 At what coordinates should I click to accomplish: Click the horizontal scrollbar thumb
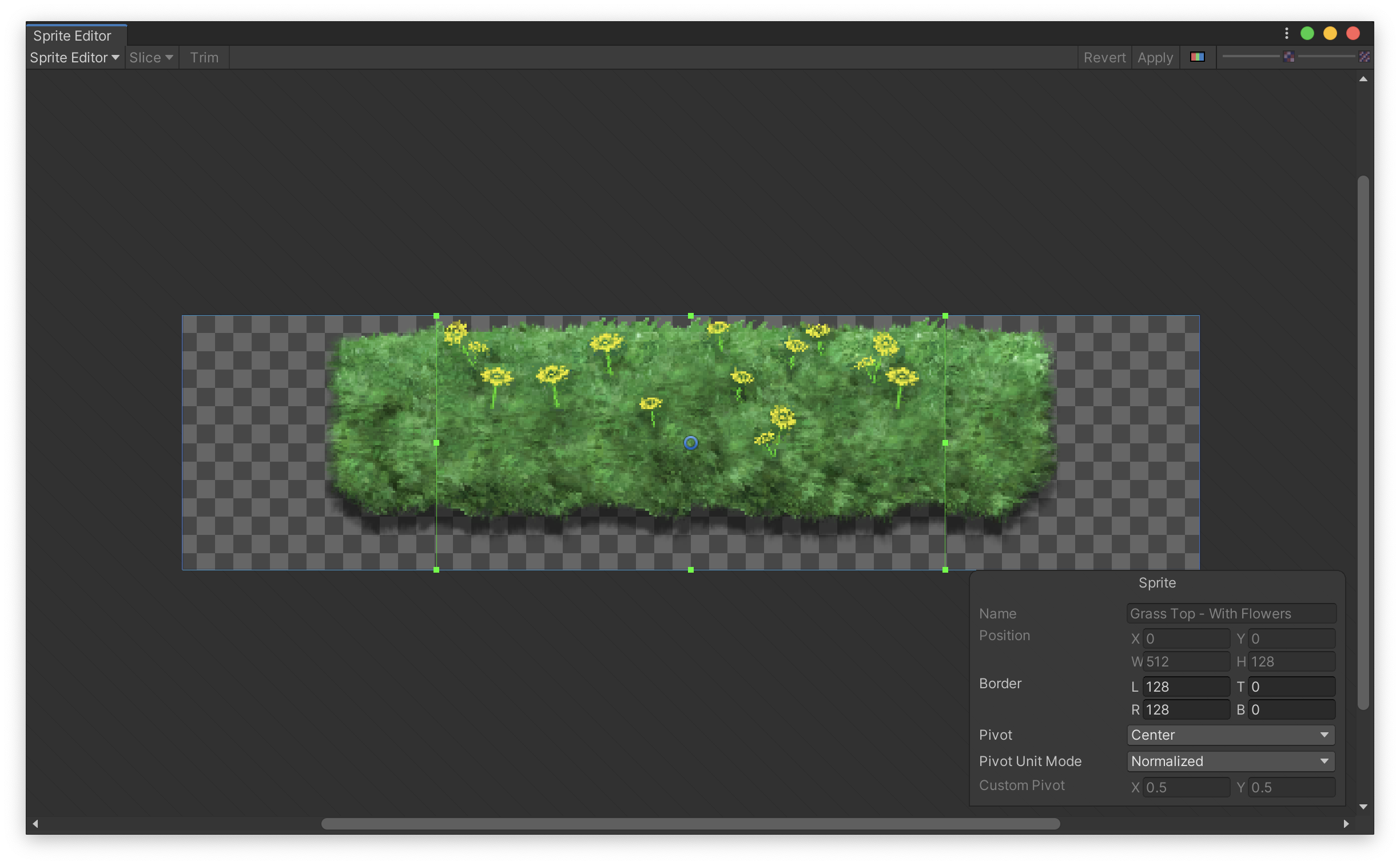tap(690, 824)
